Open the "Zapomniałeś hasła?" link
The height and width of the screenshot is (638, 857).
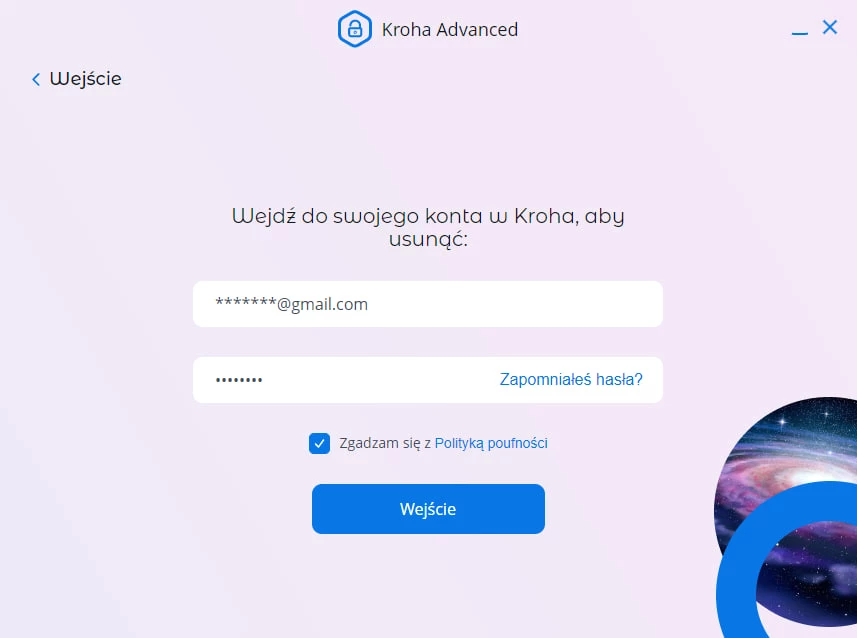click(x=571, y=379)
